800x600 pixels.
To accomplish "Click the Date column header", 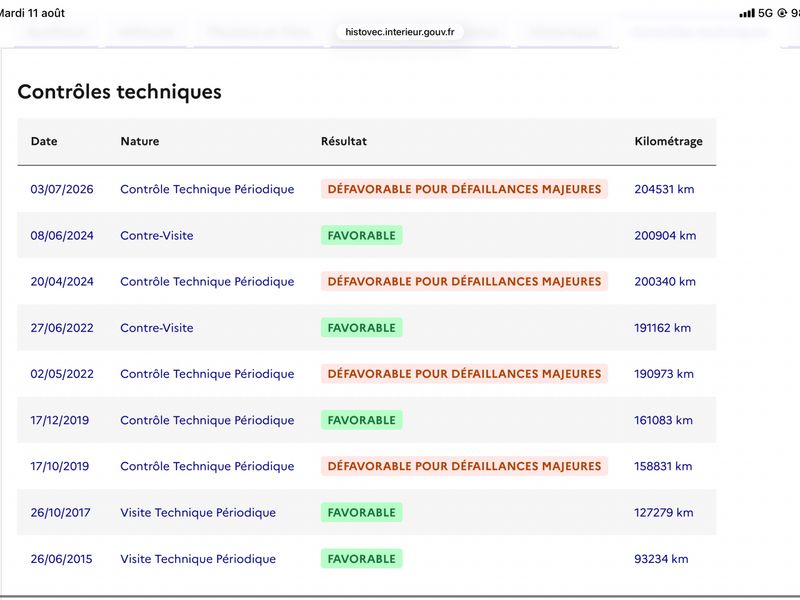I will [x=44, y=141].
